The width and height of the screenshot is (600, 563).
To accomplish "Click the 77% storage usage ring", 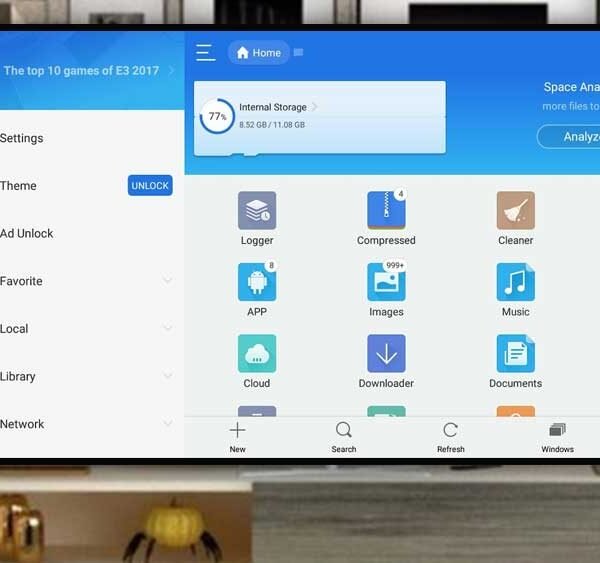I will tap(217, 116).
